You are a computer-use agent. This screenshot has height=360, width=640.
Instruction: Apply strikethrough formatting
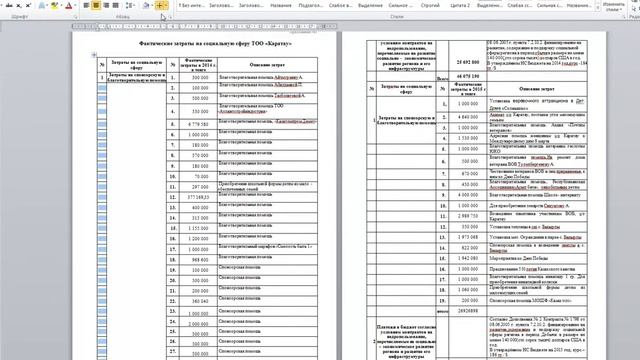[9, 5]
